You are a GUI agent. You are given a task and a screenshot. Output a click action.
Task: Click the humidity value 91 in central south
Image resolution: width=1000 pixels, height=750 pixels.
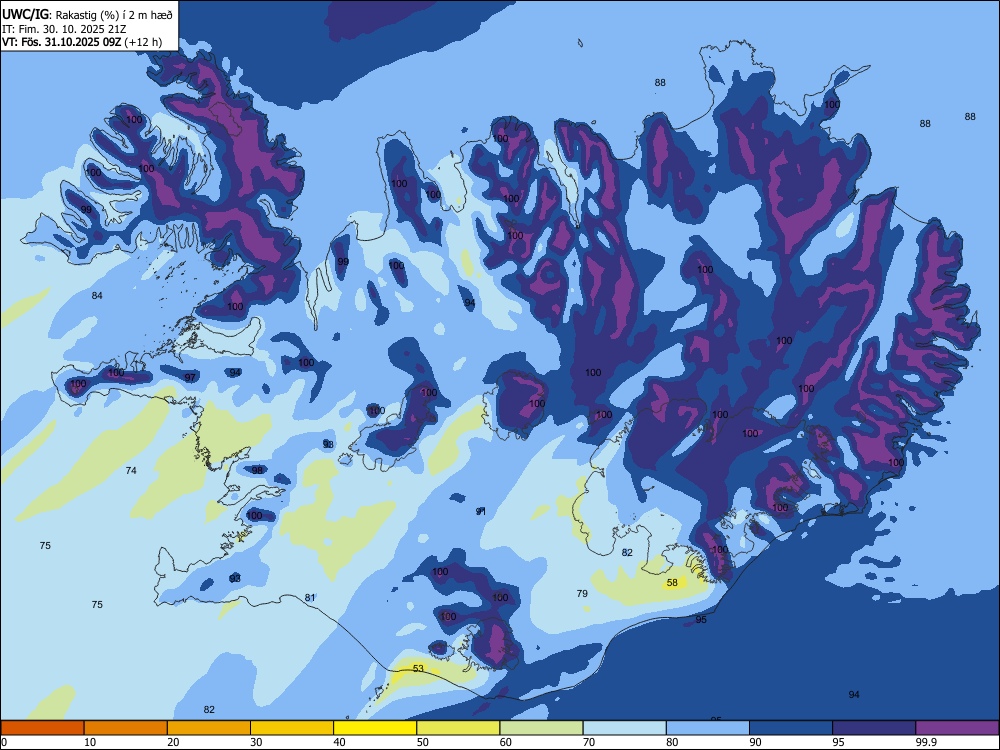tap(481, 511)
